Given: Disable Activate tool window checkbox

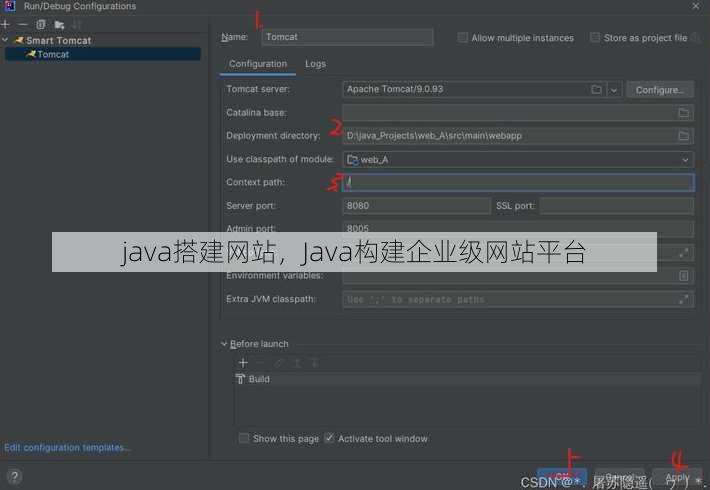Looking at the screenshot, I should [329, 438].
